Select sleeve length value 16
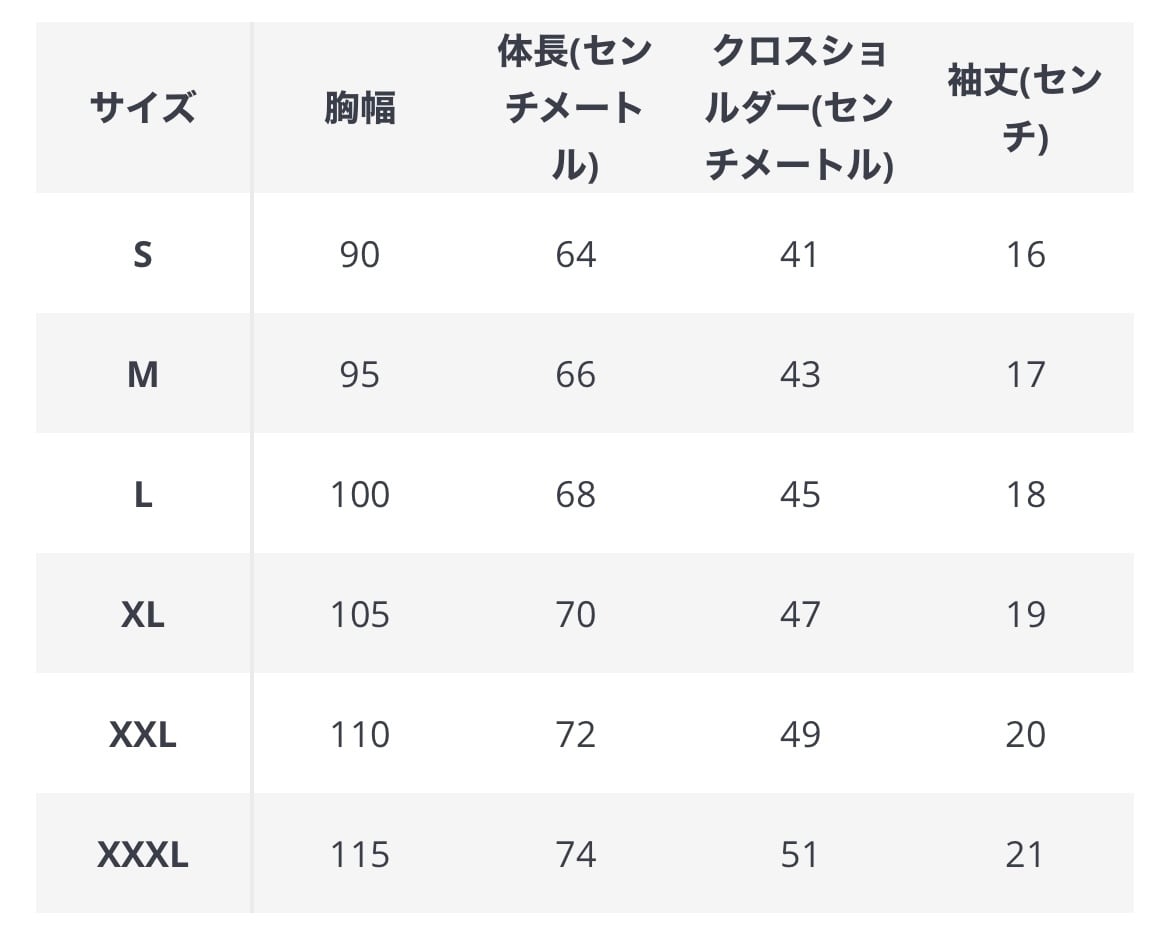The height and width of the screenshot is (925, 1170). [1025, 255]
